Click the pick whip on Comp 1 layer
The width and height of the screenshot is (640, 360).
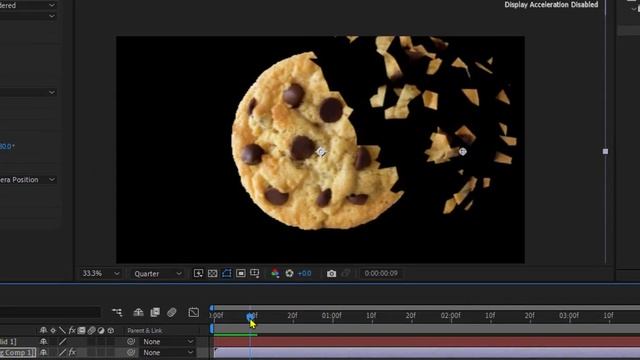[x=131, y=352]
